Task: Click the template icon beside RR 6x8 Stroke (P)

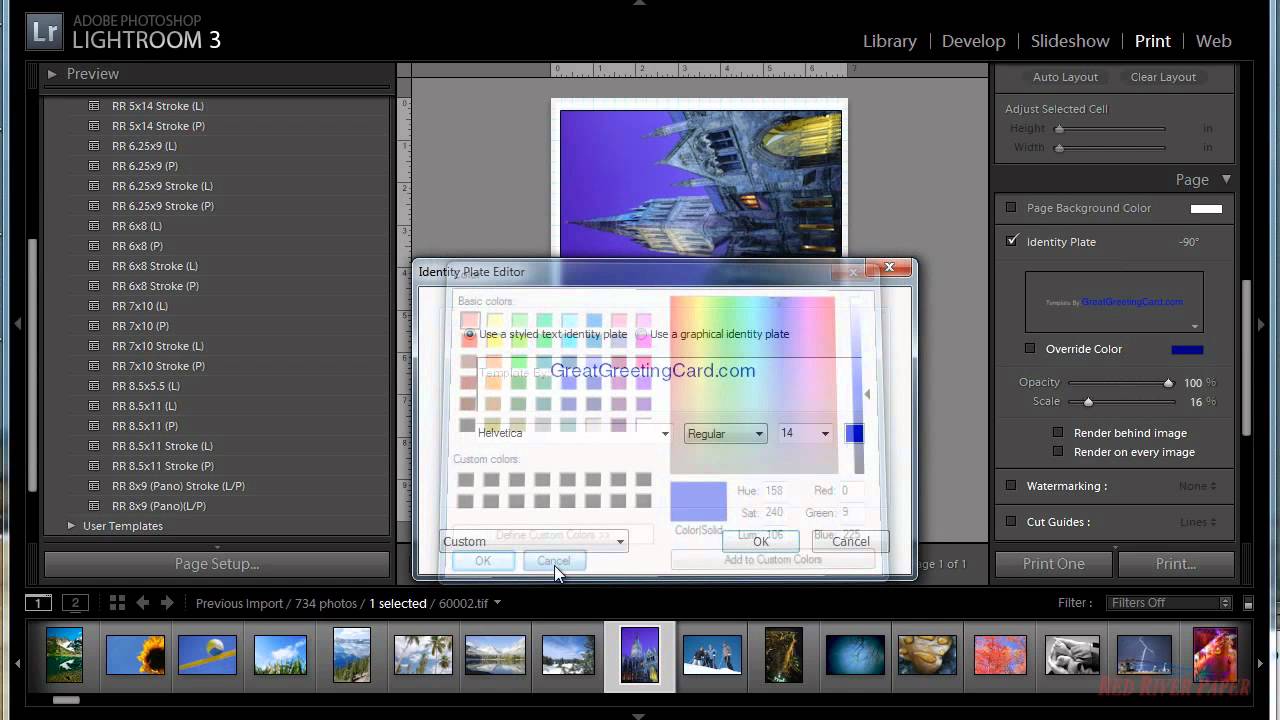Action: pos(94,286)
